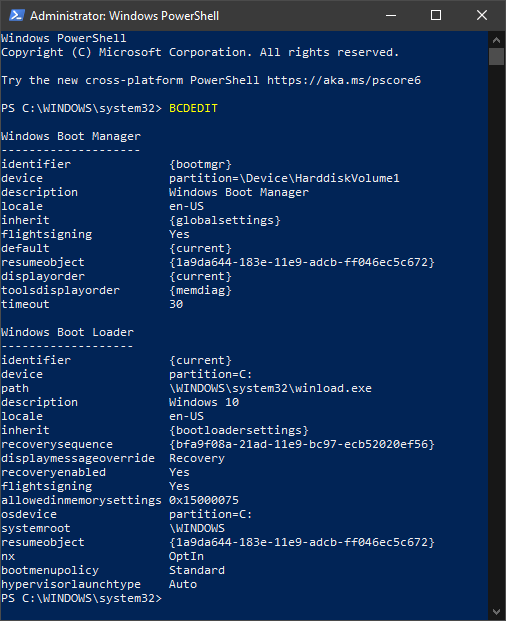Viewport: 506px width, 621px height.
Task: Click the {bootloadersettings} value
Action: pos(239,430)
